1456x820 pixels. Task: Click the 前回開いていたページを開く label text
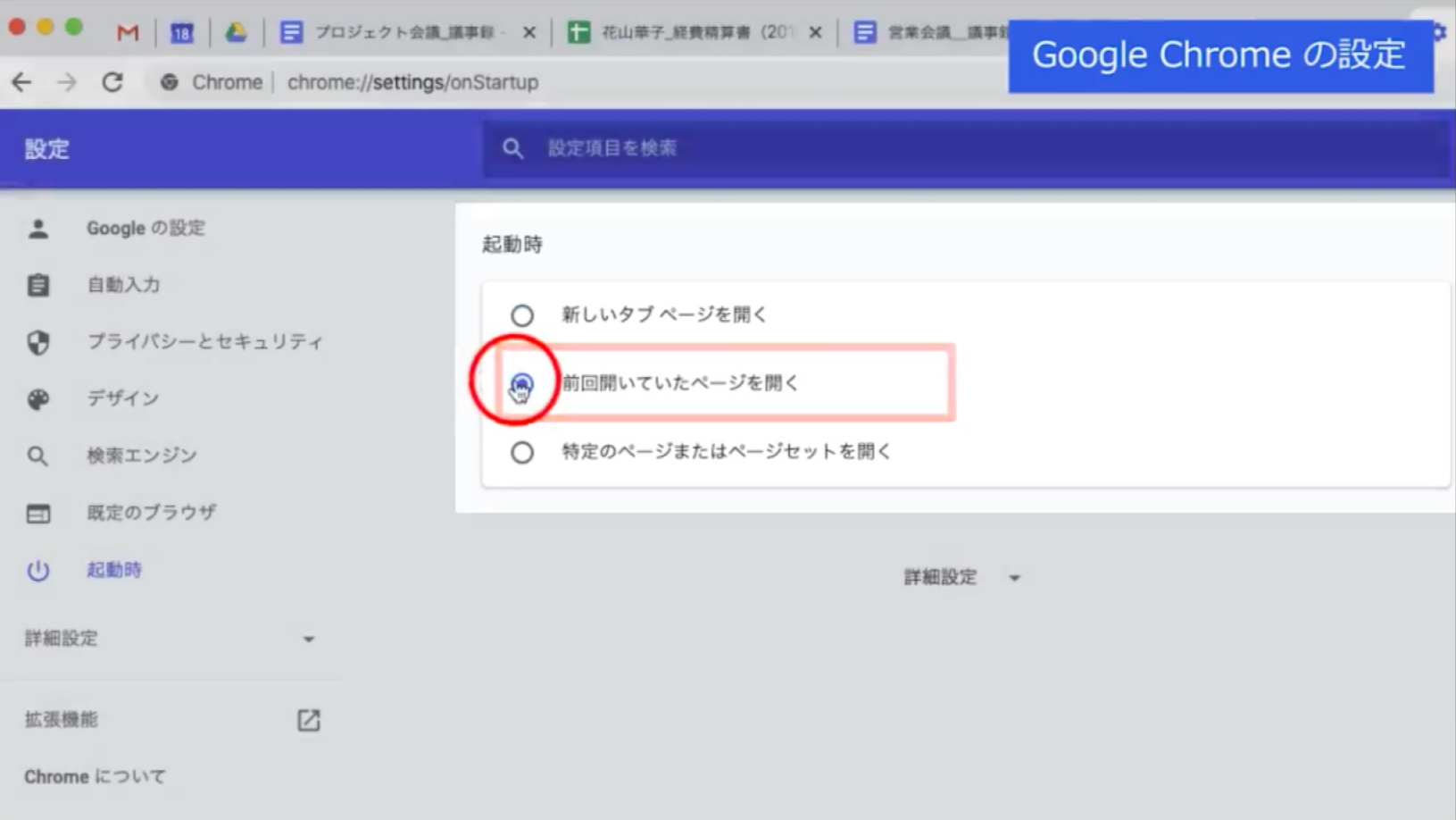680,383
